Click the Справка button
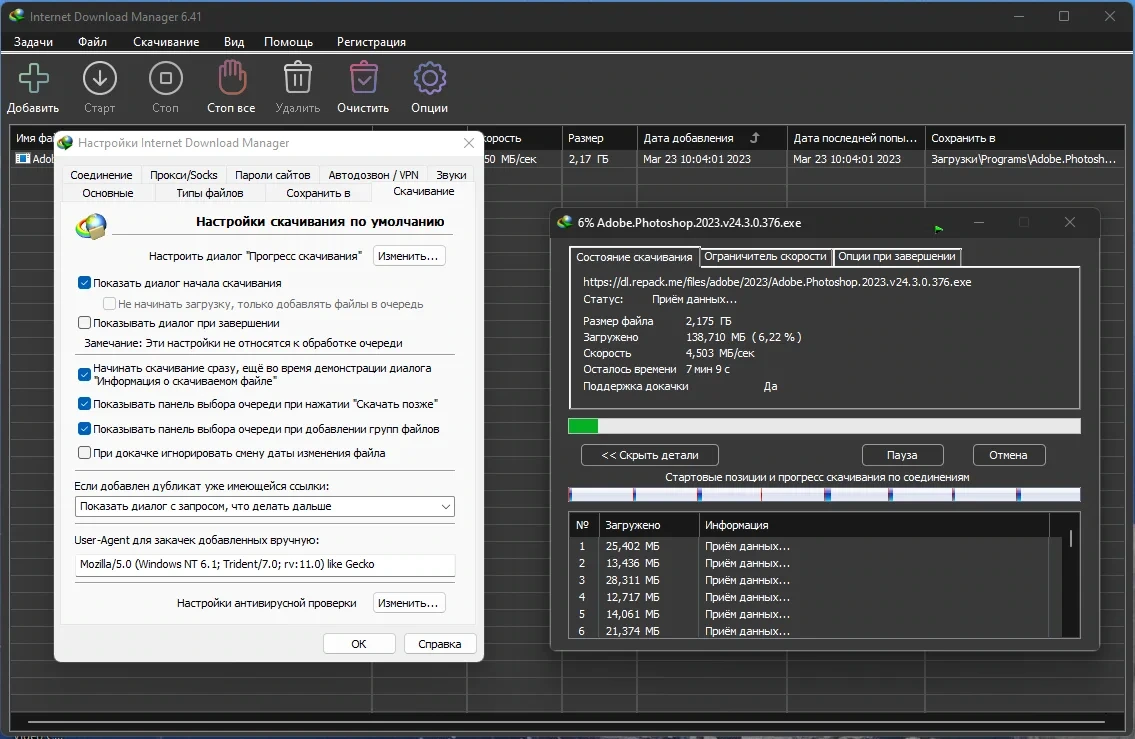Image resolution: width=1135 pixels, height=739 pixels. [439, 643]
